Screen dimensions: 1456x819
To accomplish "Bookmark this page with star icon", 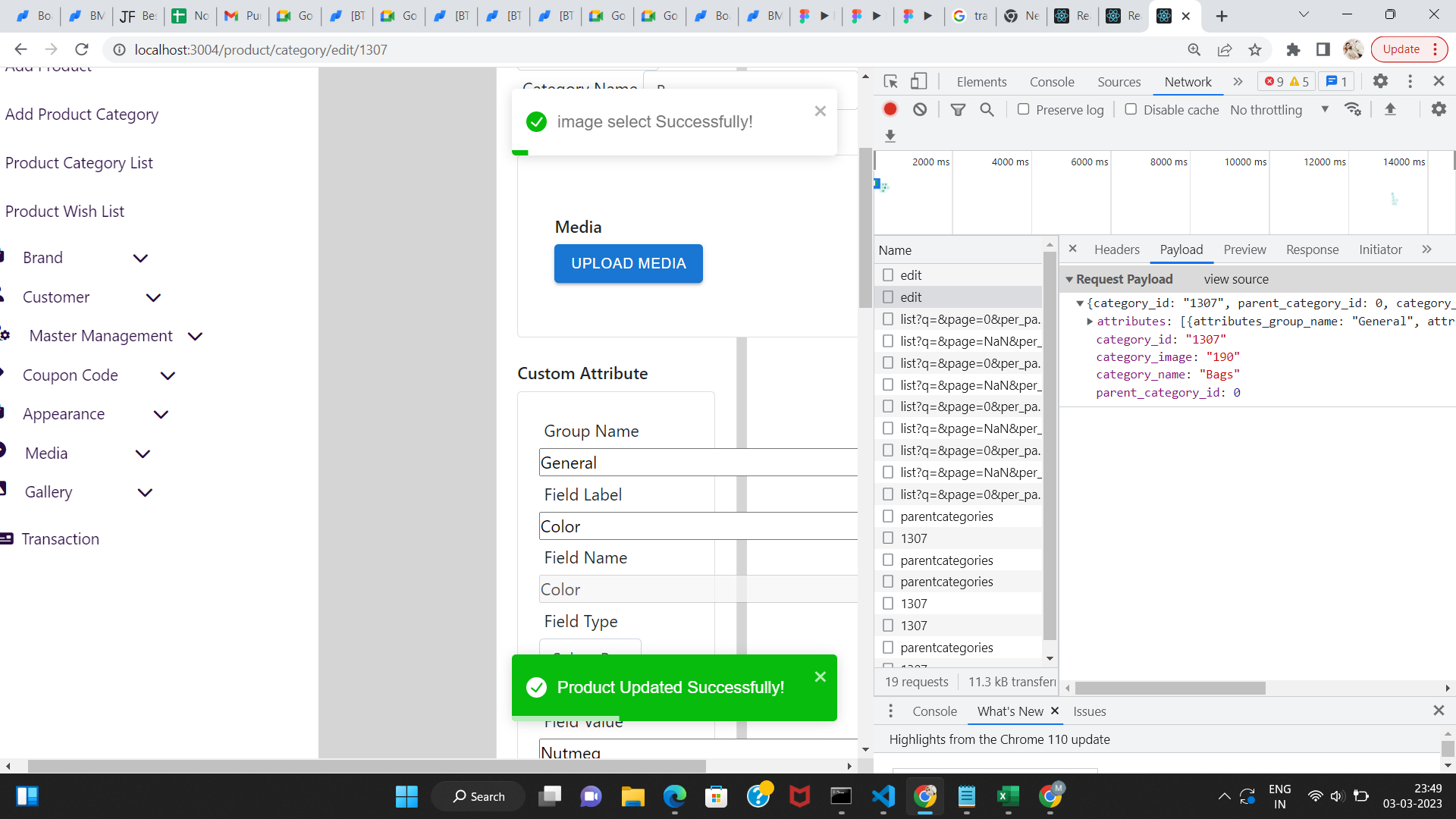I will click(1255, 49).
